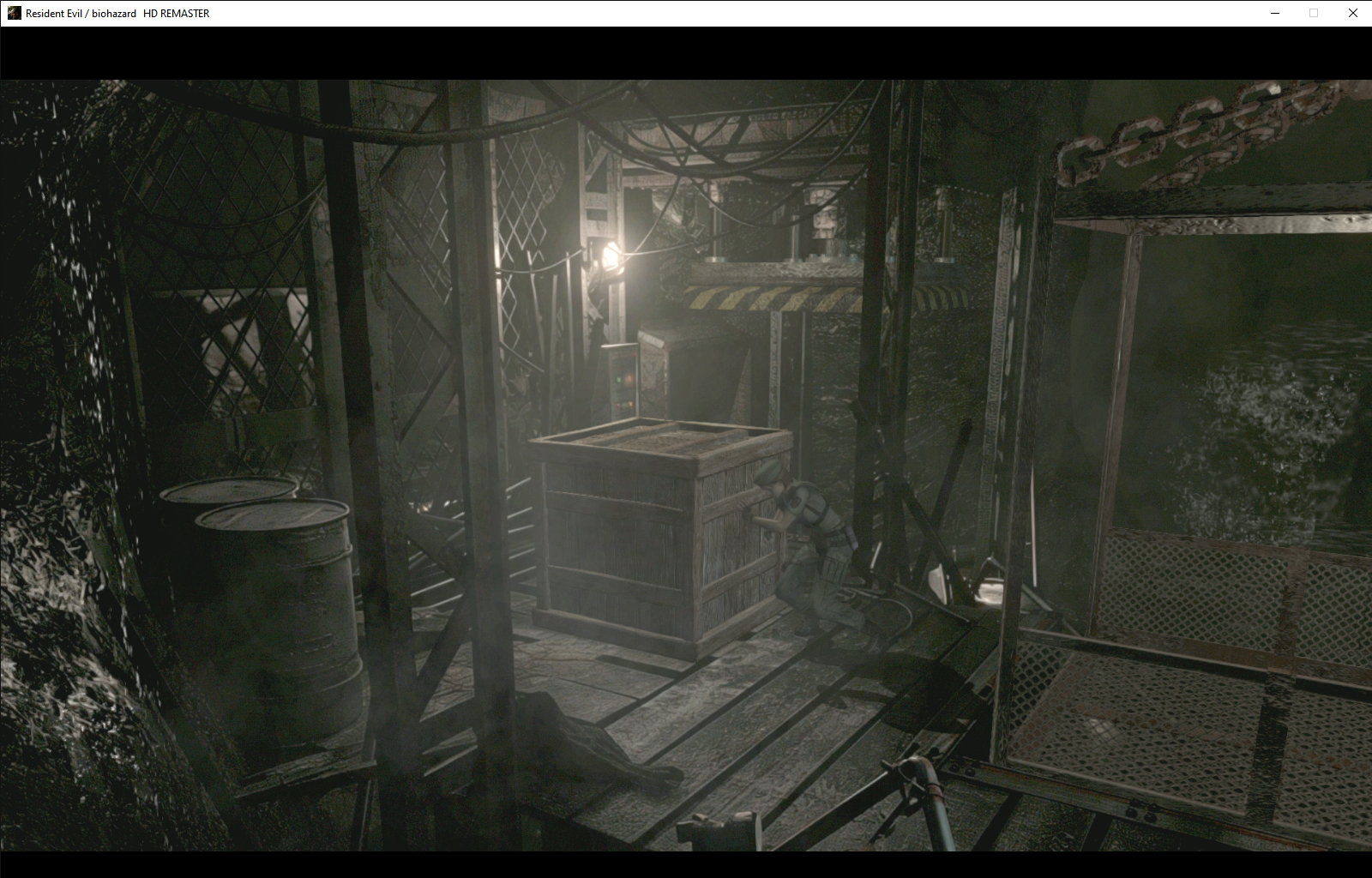Click the window title text "Resident Evil / biohazard HD REMASTER"
The height and width of the screenshot is (878, 1372).
(x=117, y=14)
